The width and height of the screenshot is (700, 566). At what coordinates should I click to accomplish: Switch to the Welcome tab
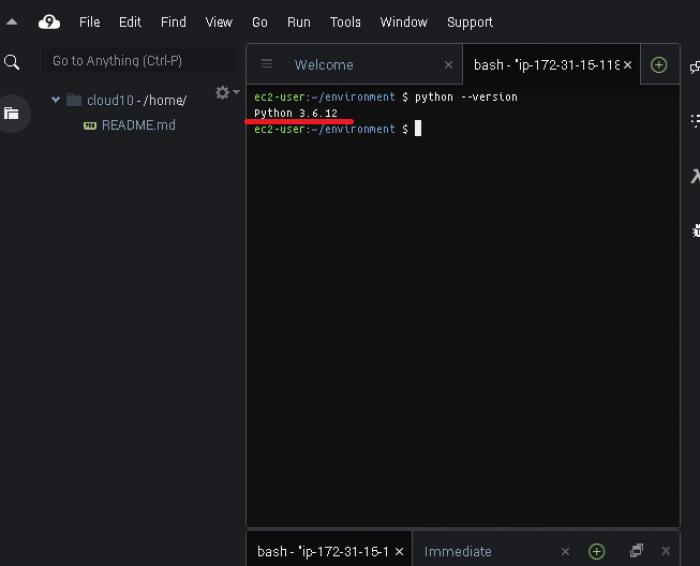coord(323,65)
